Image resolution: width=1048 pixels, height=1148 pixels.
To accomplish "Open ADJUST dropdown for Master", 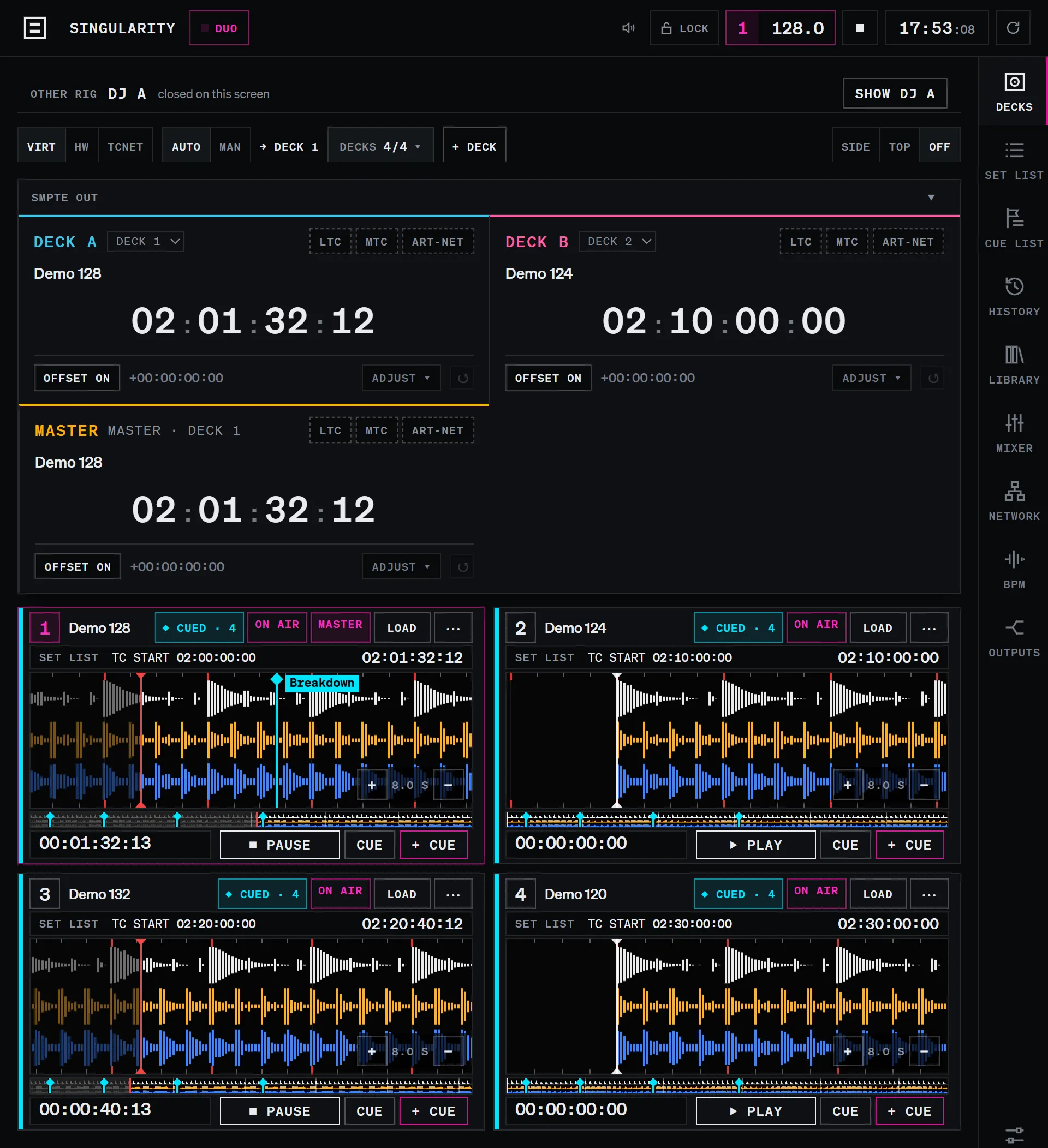I will coord(401,567).
